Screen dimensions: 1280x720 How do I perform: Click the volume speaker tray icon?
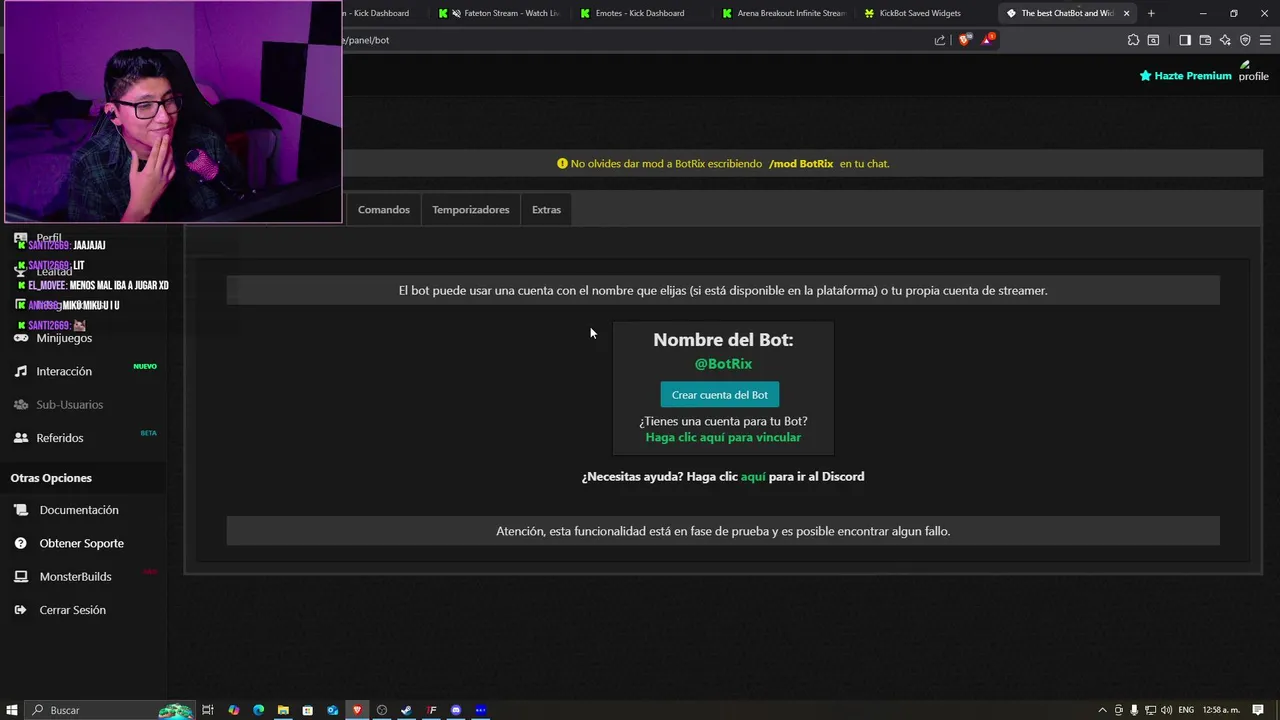click(x=1166, y=710)
